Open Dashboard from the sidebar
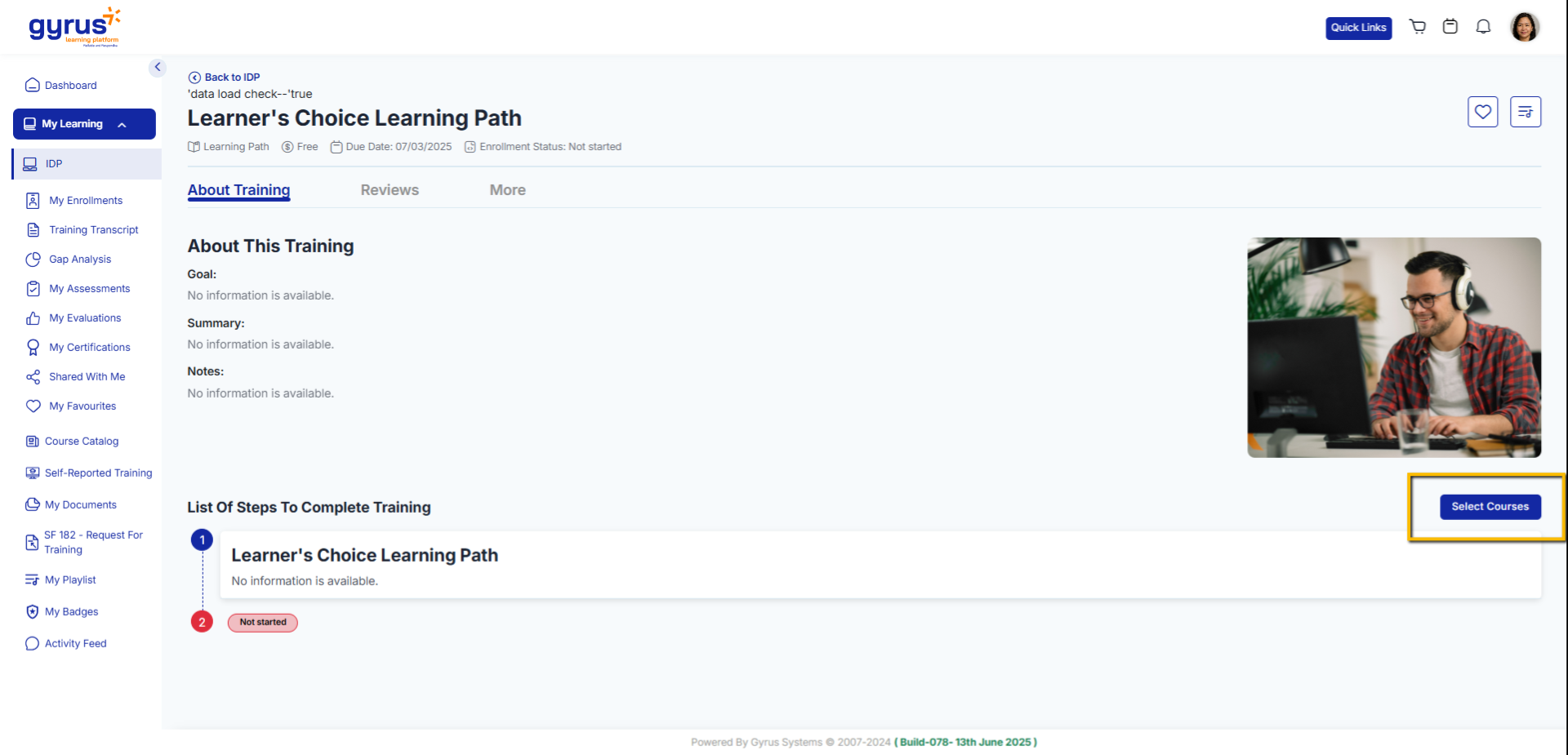Viewport: 1568px width, 755px height. click(61, 85)
